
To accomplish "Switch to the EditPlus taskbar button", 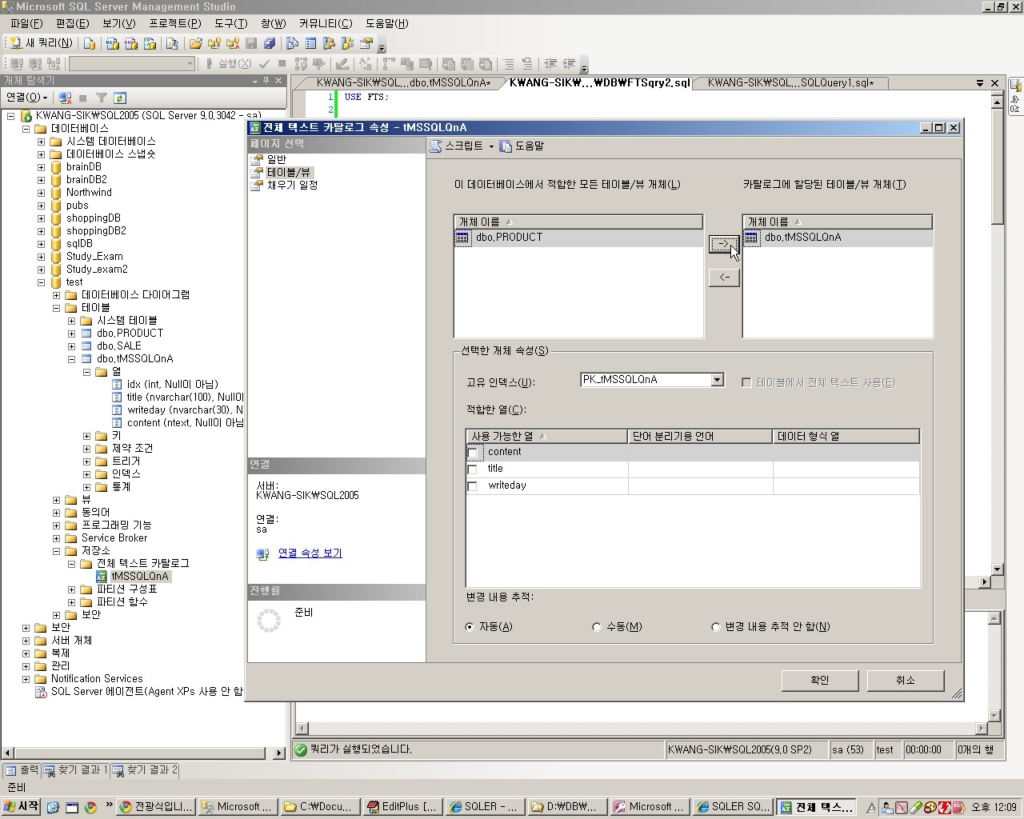I will click(x=402, y=807).
